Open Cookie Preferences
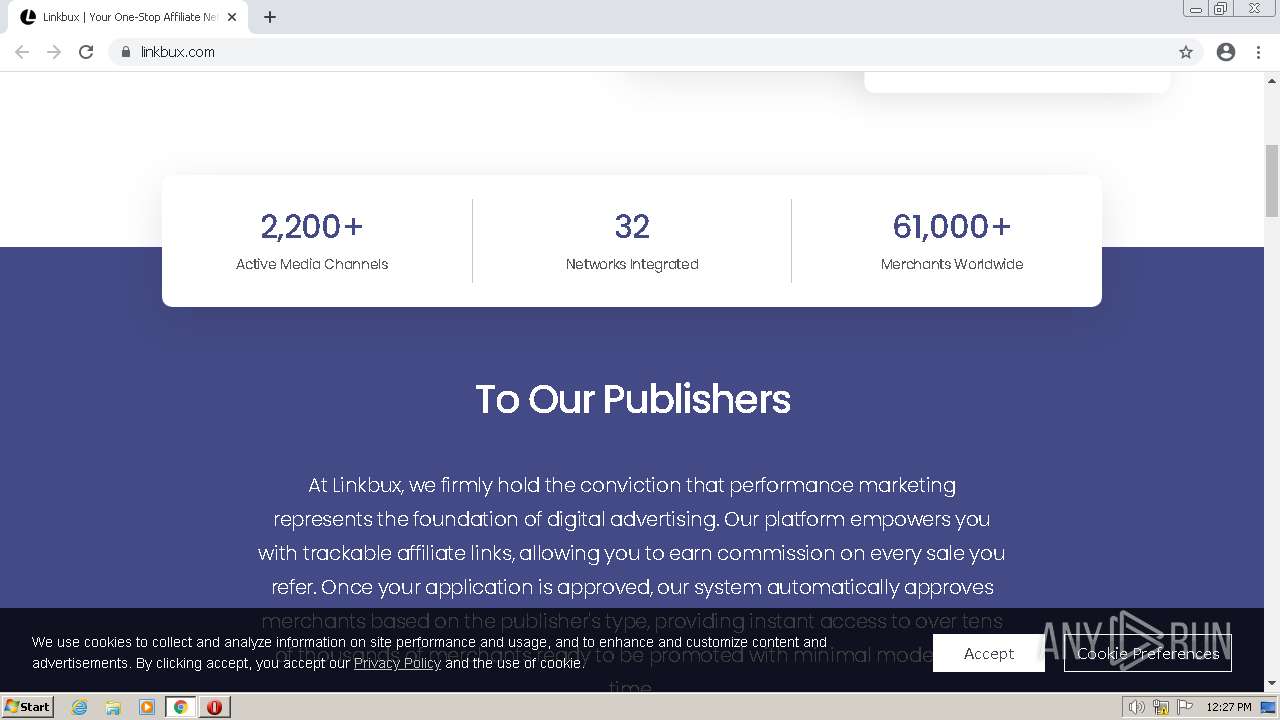Screen dimensions: 1280x720 click(1147, 653)
